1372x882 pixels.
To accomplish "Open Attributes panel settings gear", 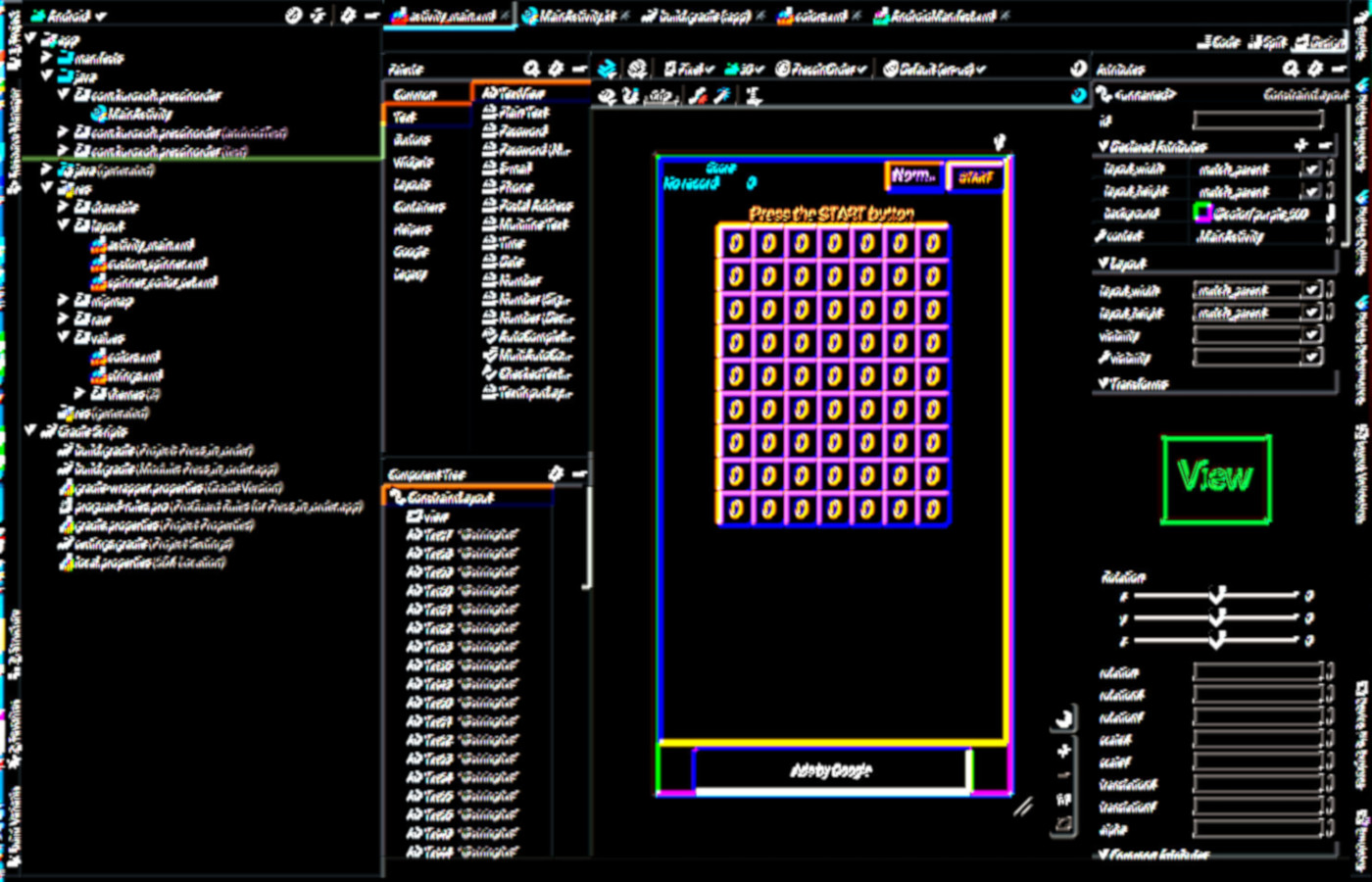I will click(x=1315, y=69).
